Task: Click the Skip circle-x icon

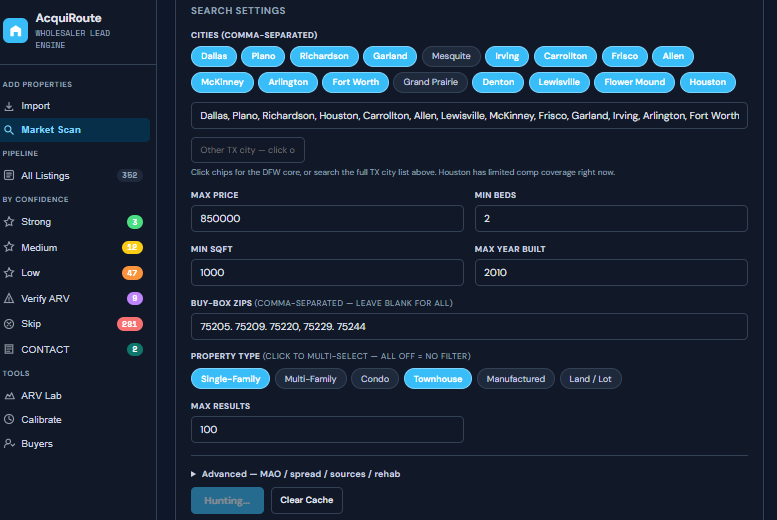Action: pyautogui.click(x=9, y=324)
